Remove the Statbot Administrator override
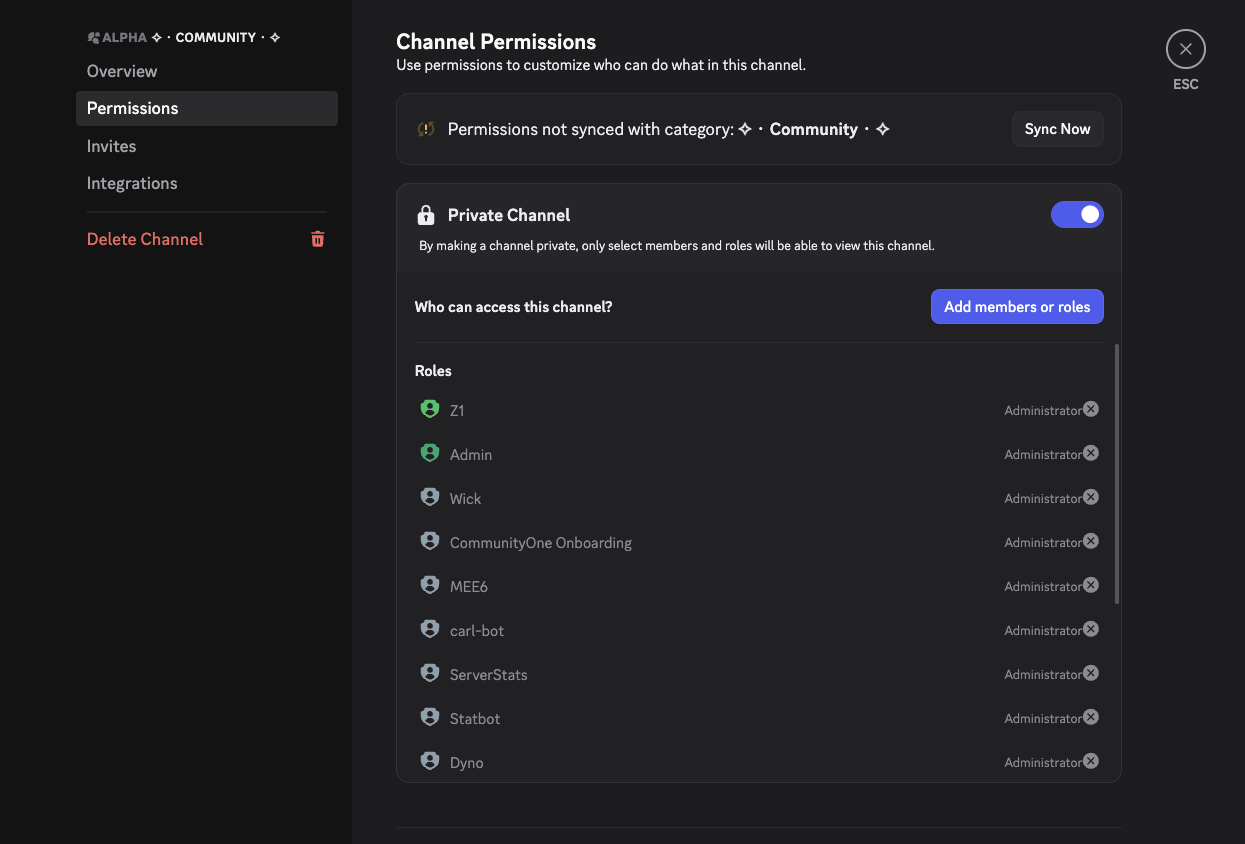This screenshot has width=1245, height=844. [1090, 717]
